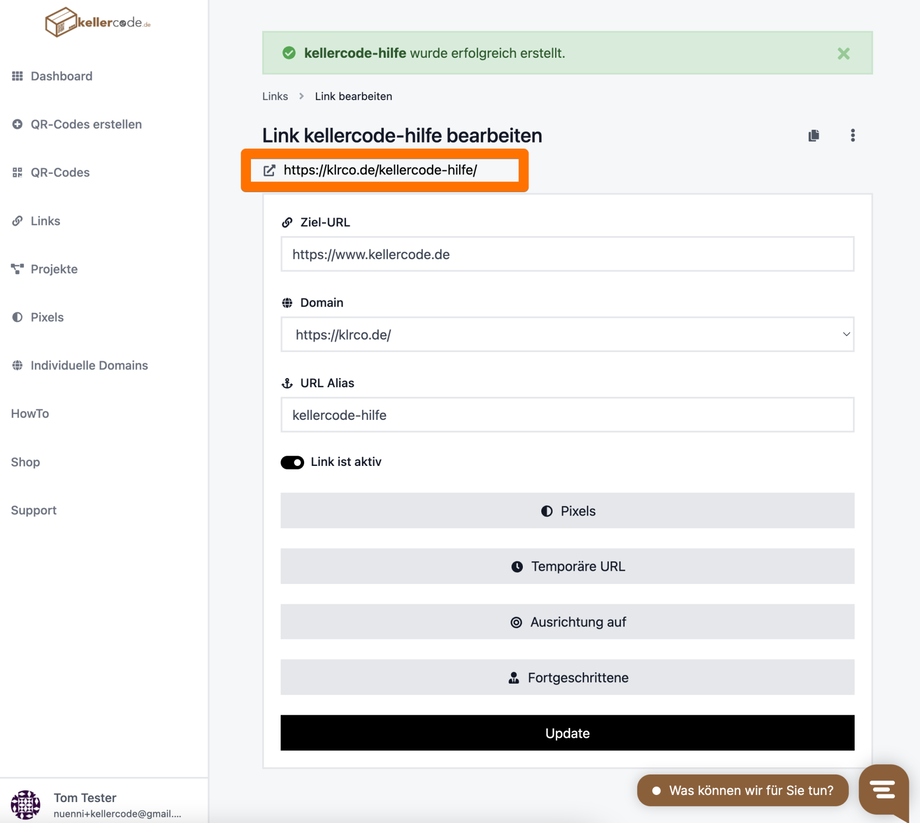Screen dimensions: 920x823
Task: Open the chat widget icon
Action: pyautogui.click(x=882, y=790)
